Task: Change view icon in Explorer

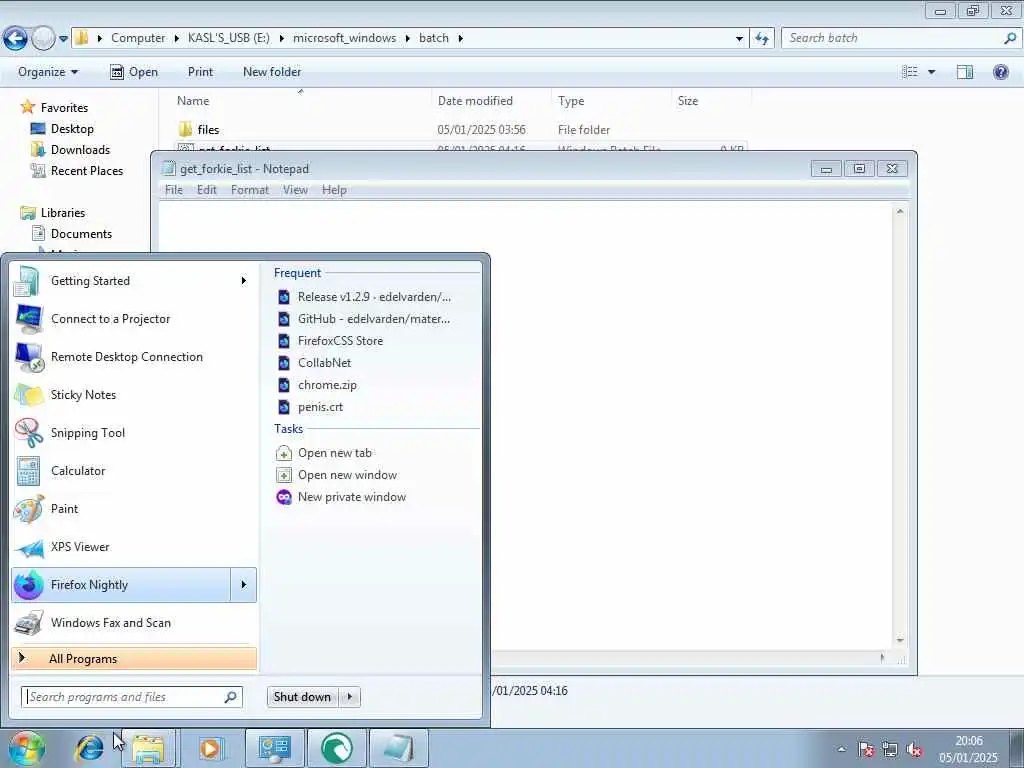Action: 910,72
